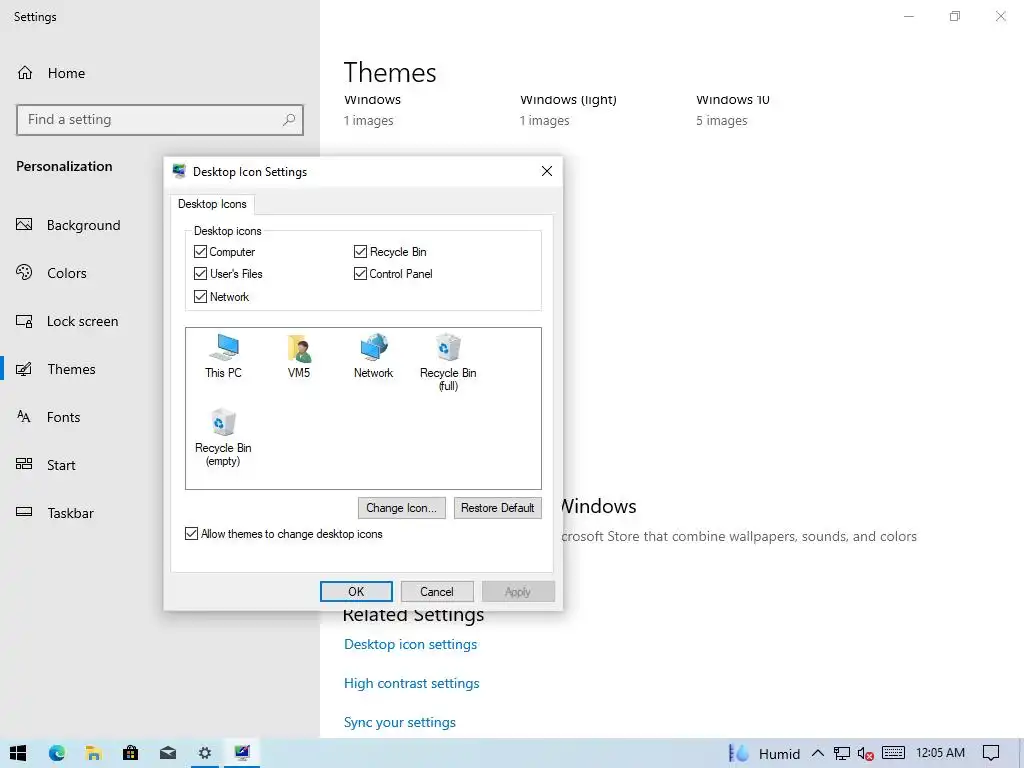
Task: Toggle Allow themes to change desktop icons
Action: tap(191, 534)
